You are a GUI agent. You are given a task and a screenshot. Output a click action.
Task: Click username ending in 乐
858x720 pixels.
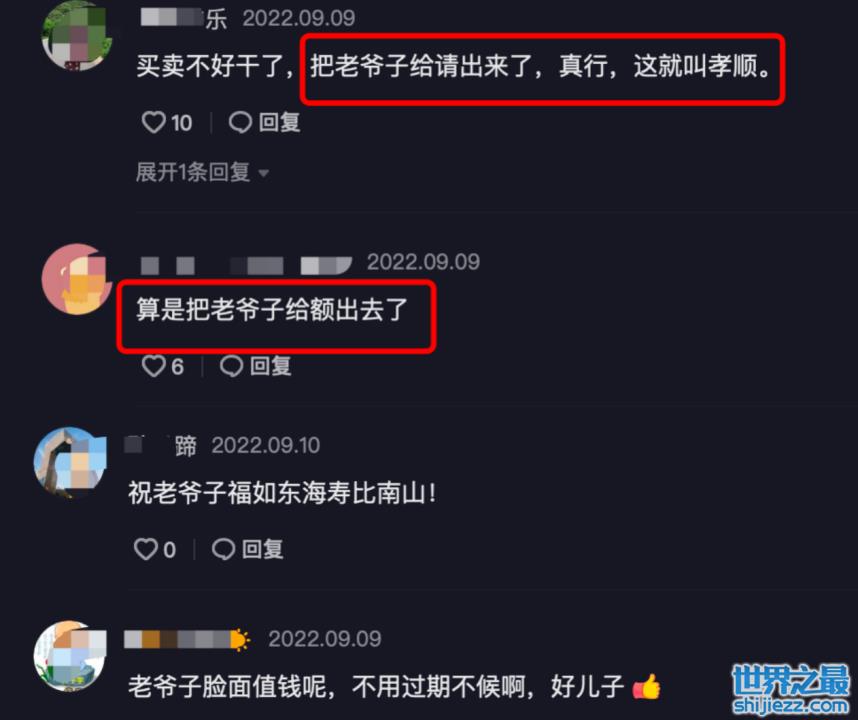[x=184, y=19]
